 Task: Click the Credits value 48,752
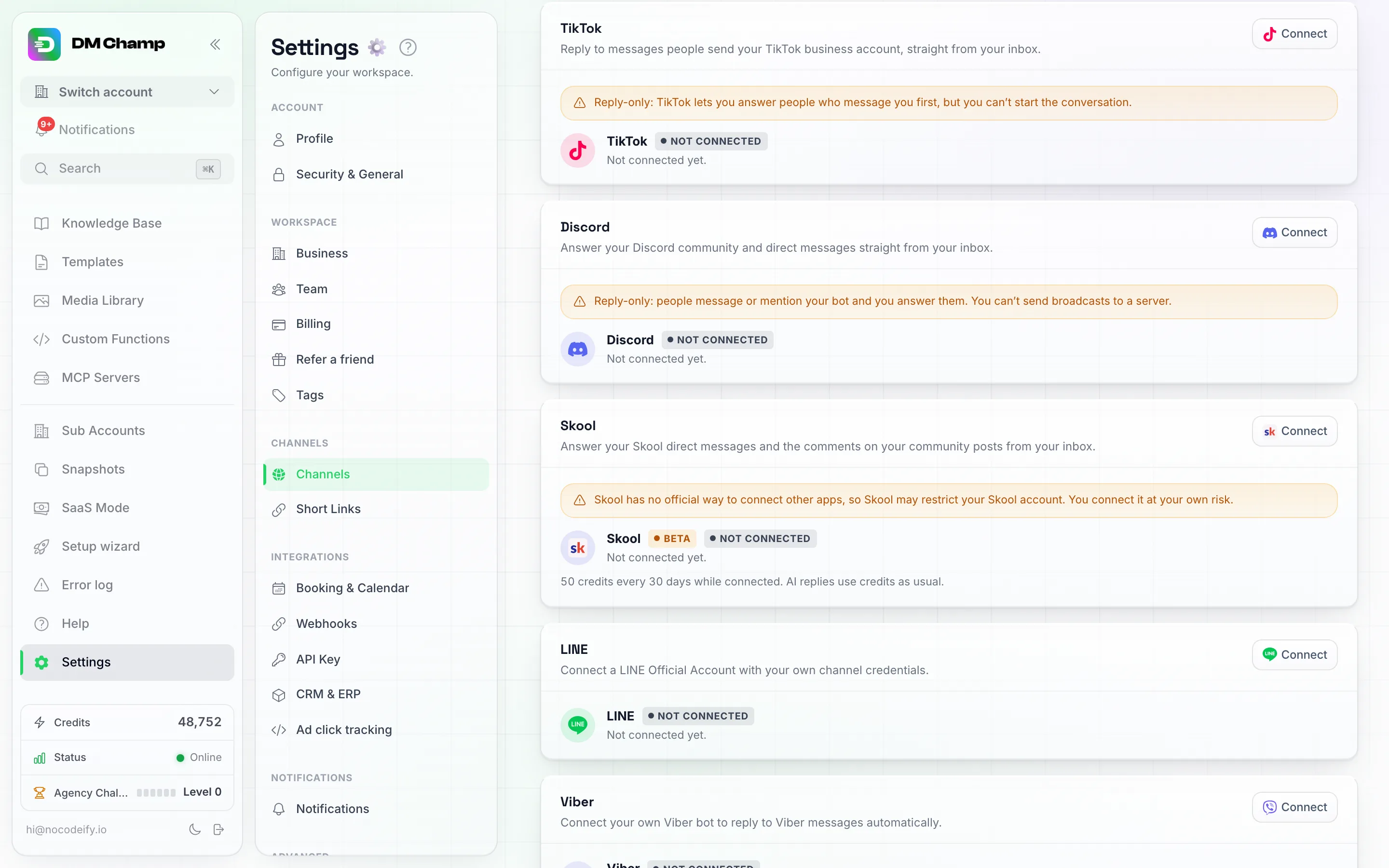(200, 722)
